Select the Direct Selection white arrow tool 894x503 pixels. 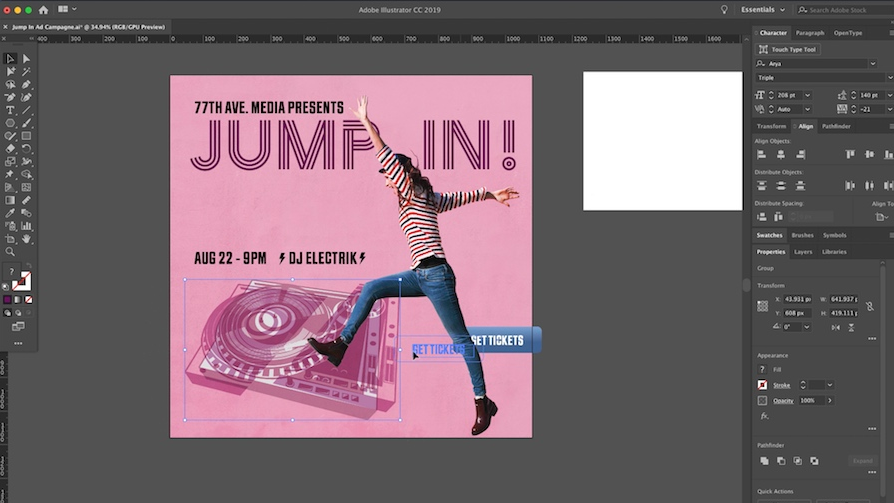pyautogui.click(x=26, y=59)
